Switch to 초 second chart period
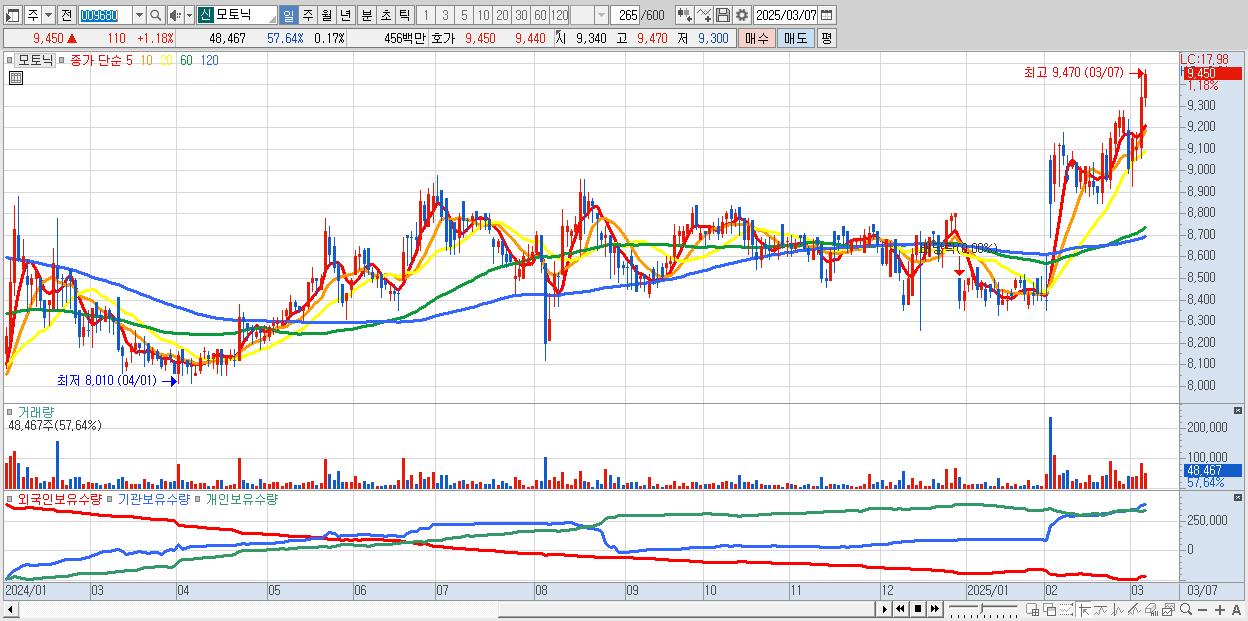 coord(385,15)
